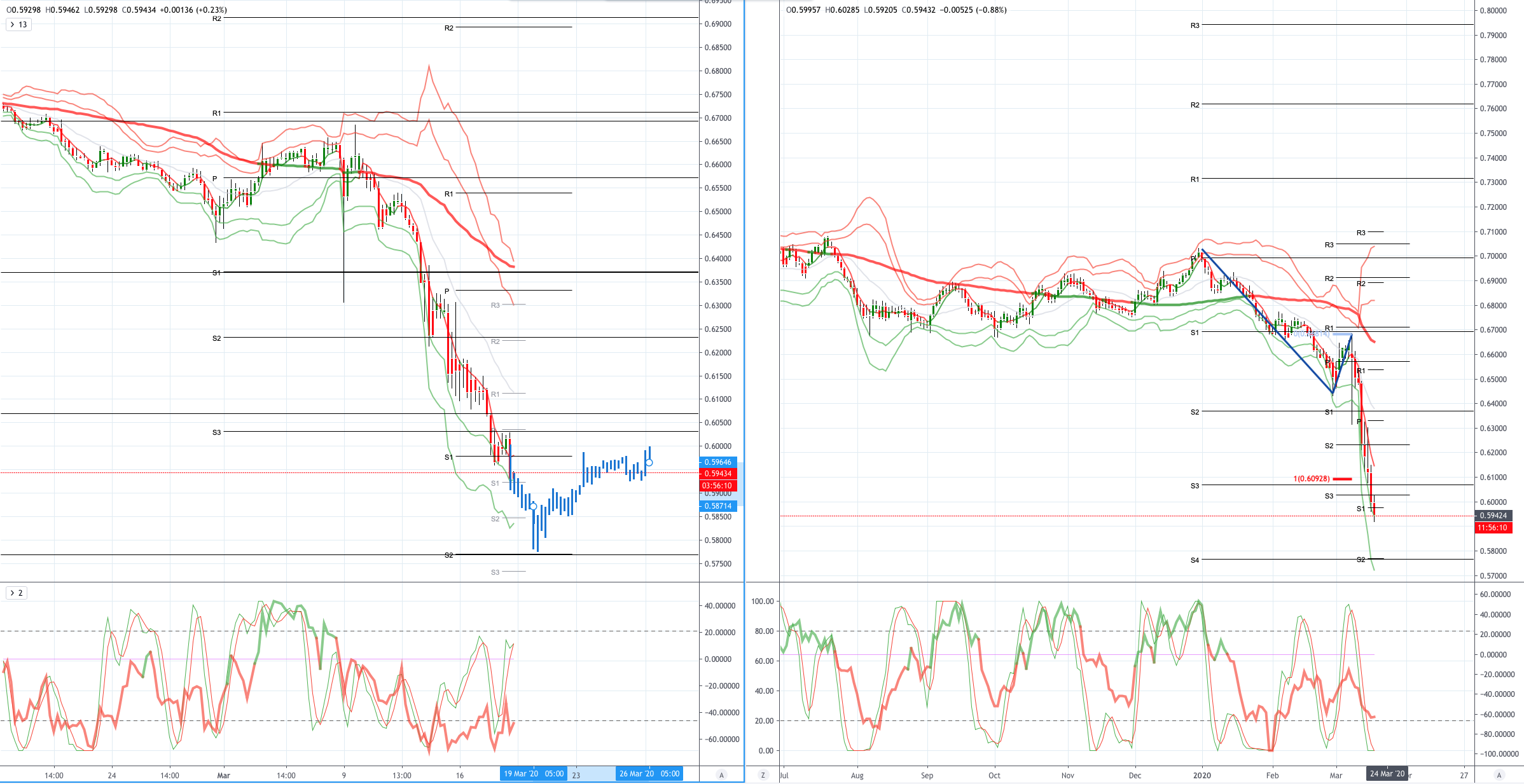Click the +0.00136 (+0.23%) change value
Image resolution: width=1524 pixels, height=784 pixels.
coord(193,10)
